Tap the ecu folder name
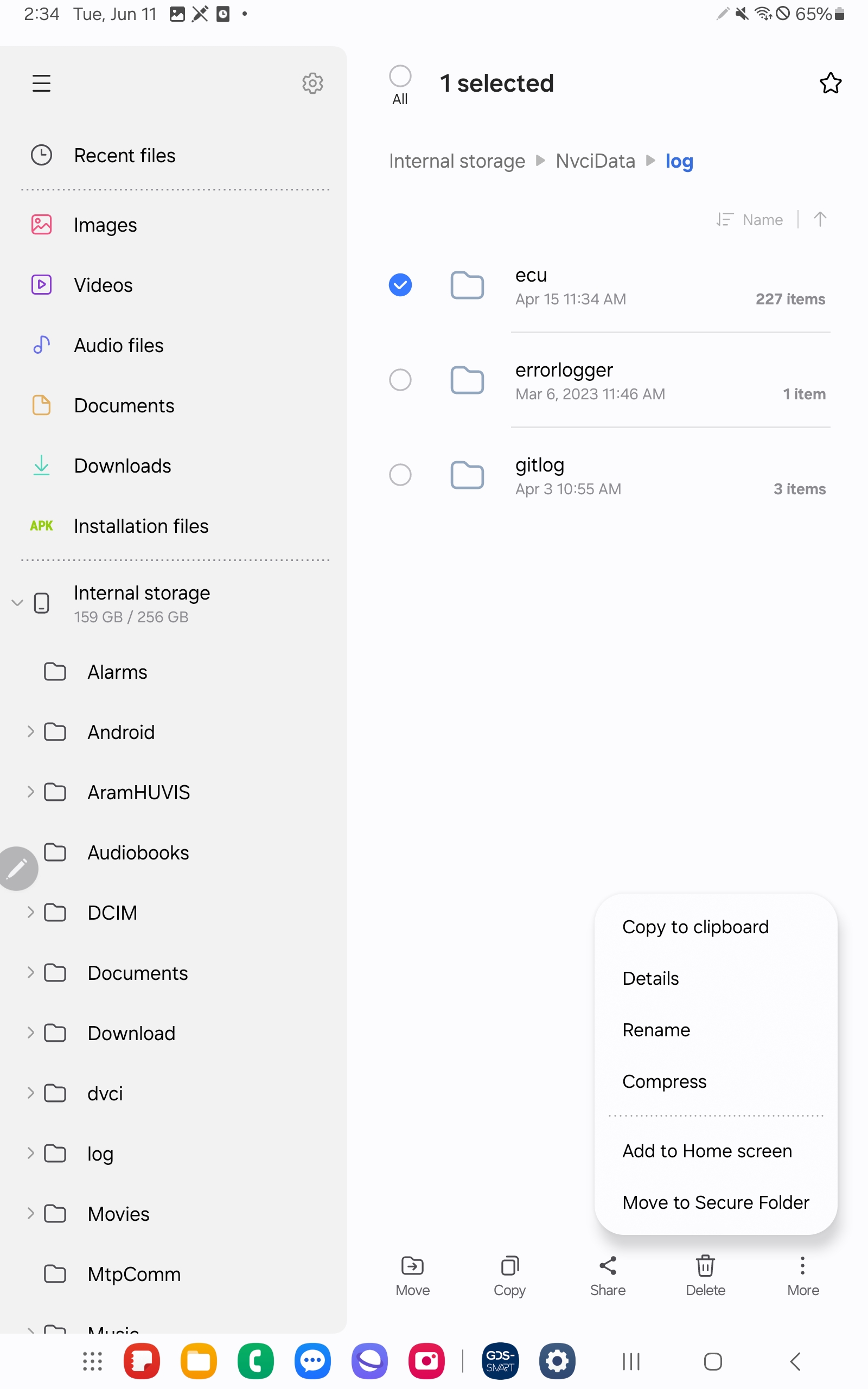This screenshot has width=868, height=1389. coord(531,276)
